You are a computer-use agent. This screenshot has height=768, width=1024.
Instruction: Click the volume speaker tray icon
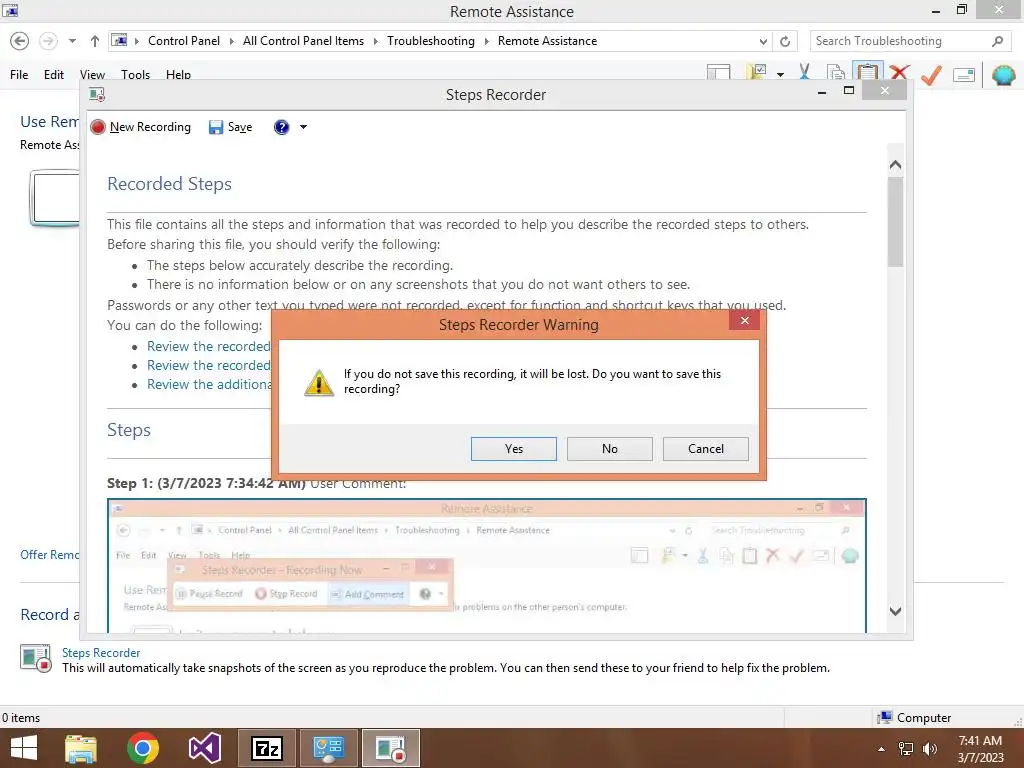coord(929,749)
